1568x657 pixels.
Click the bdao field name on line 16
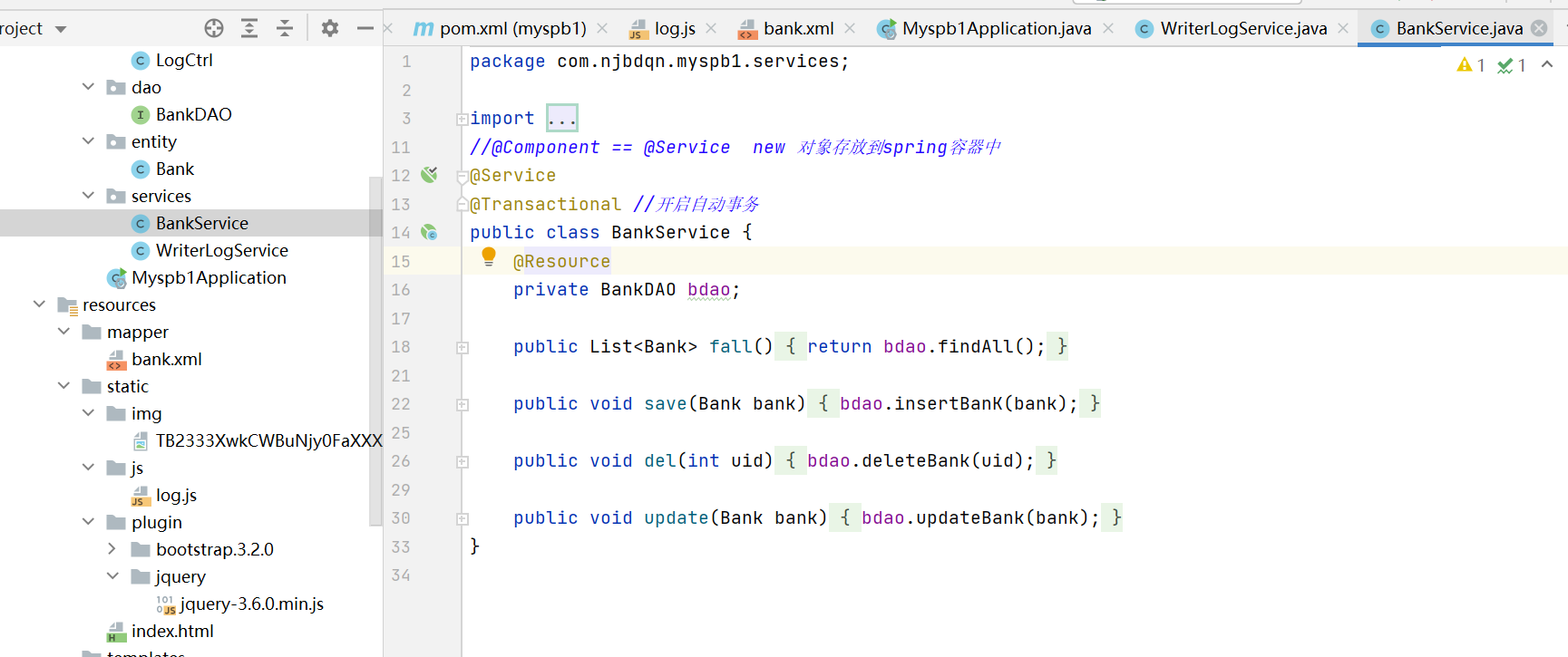tap(708, 290)
